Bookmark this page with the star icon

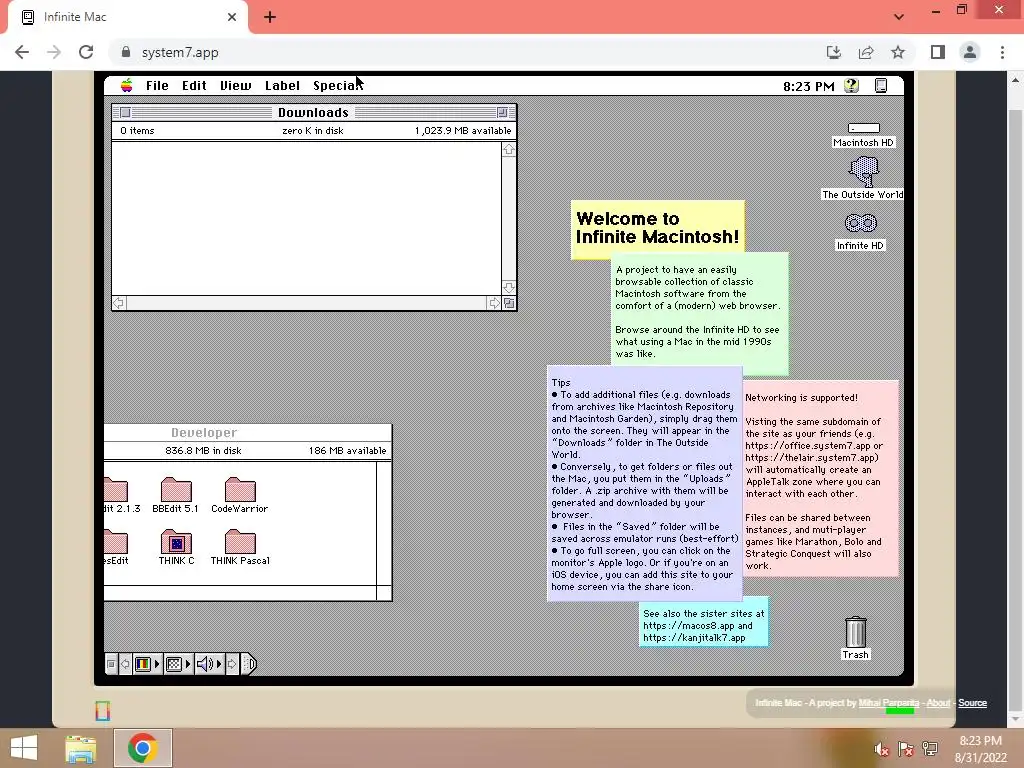[x=898, y=52]
